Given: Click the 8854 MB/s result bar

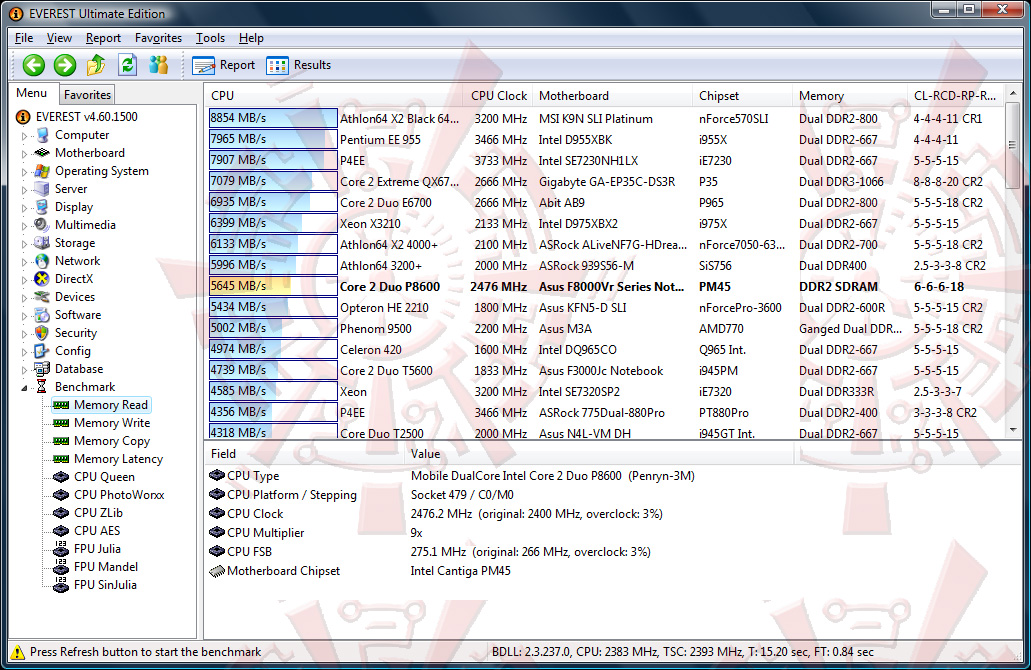Looking at the screenshot, I should (x=273, y=118).
